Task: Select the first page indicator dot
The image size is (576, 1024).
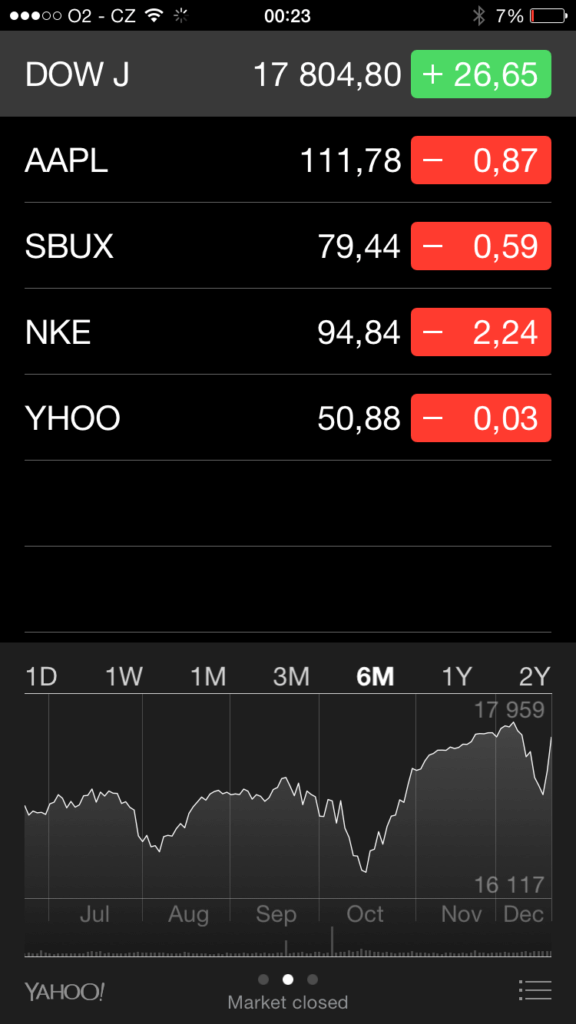Action: [264, 979]
